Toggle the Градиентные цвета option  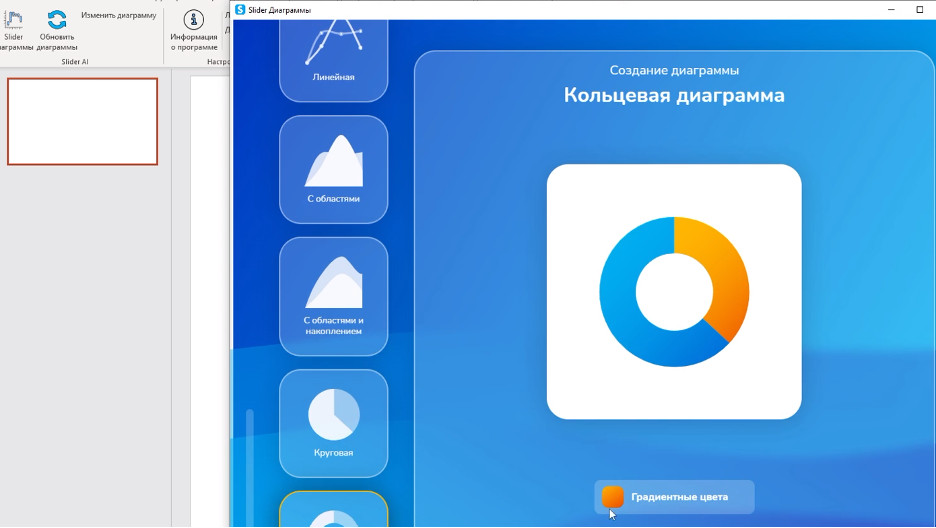(x=675, y=497)
